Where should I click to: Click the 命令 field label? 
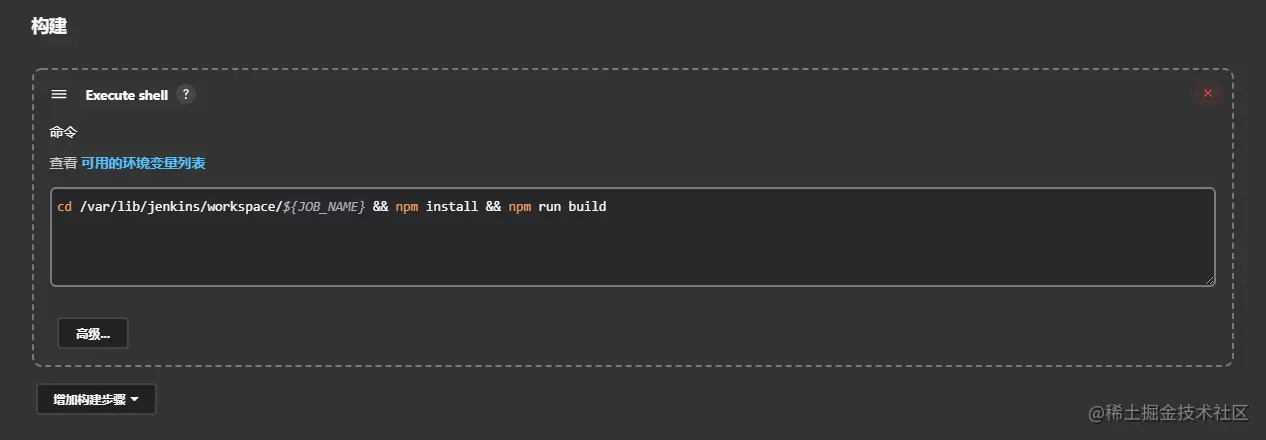click(63, 132)
